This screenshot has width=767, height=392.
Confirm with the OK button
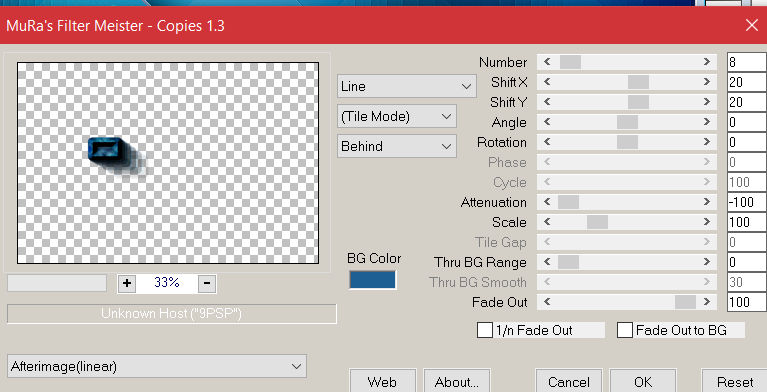pyautogui.click(x=643, y=382)
